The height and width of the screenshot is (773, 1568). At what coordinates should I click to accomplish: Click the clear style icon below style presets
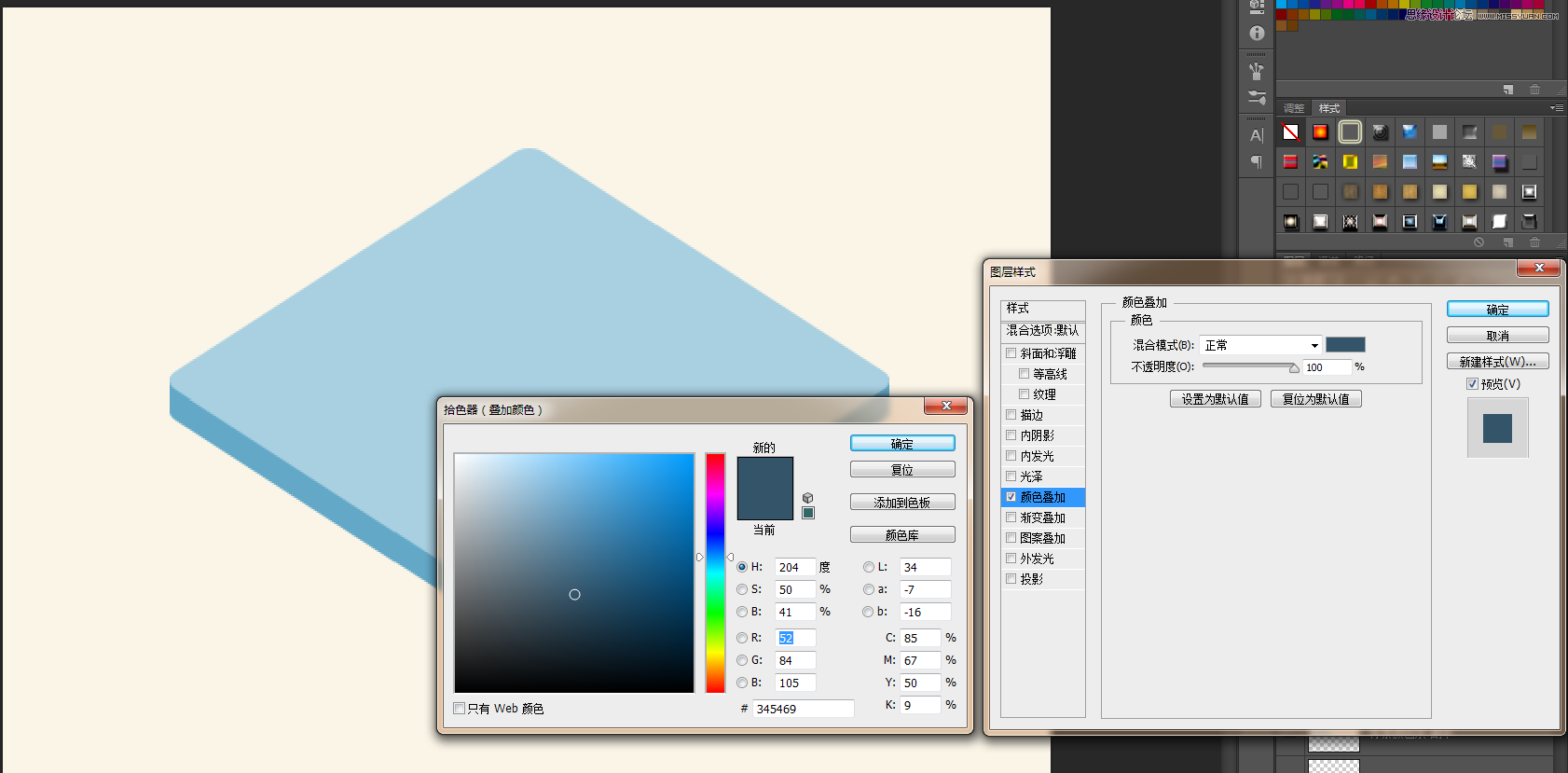pos(1479,242)
